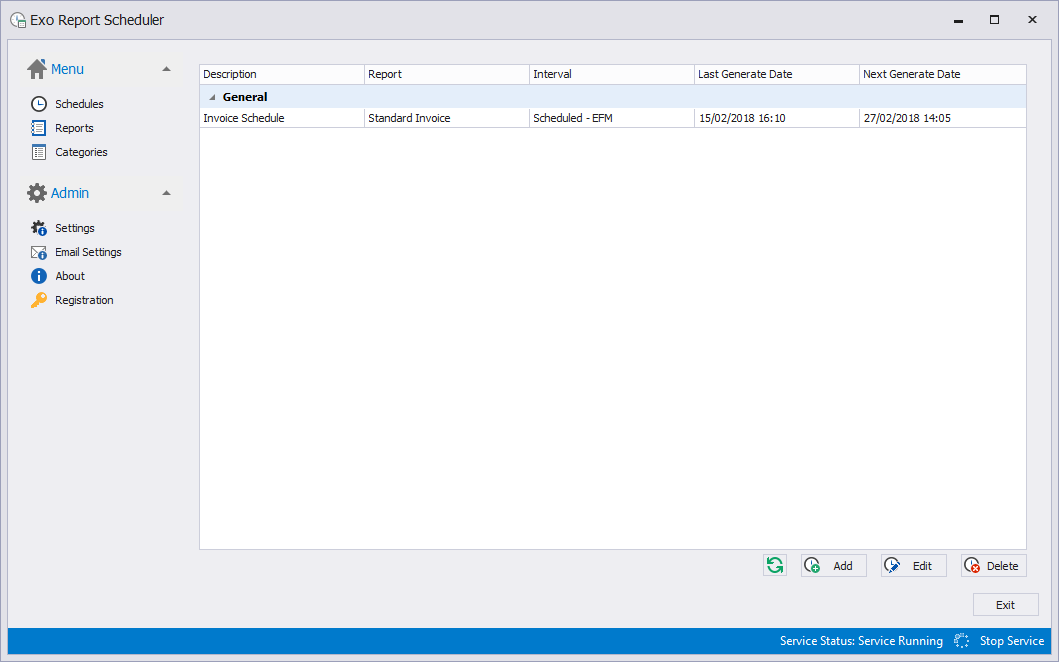
Task: Stop the running service
Action: (x=1011, y=641)
